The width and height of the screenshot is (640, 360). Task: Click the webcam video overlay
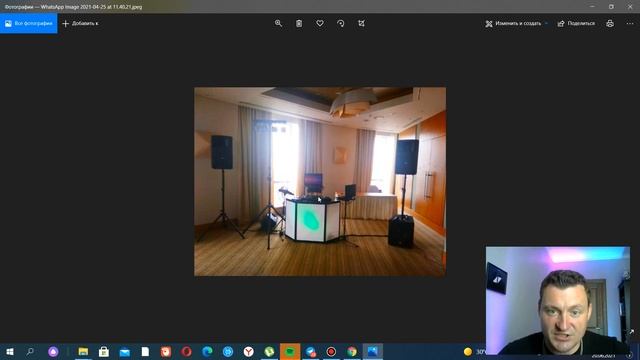tap(558, 300)
